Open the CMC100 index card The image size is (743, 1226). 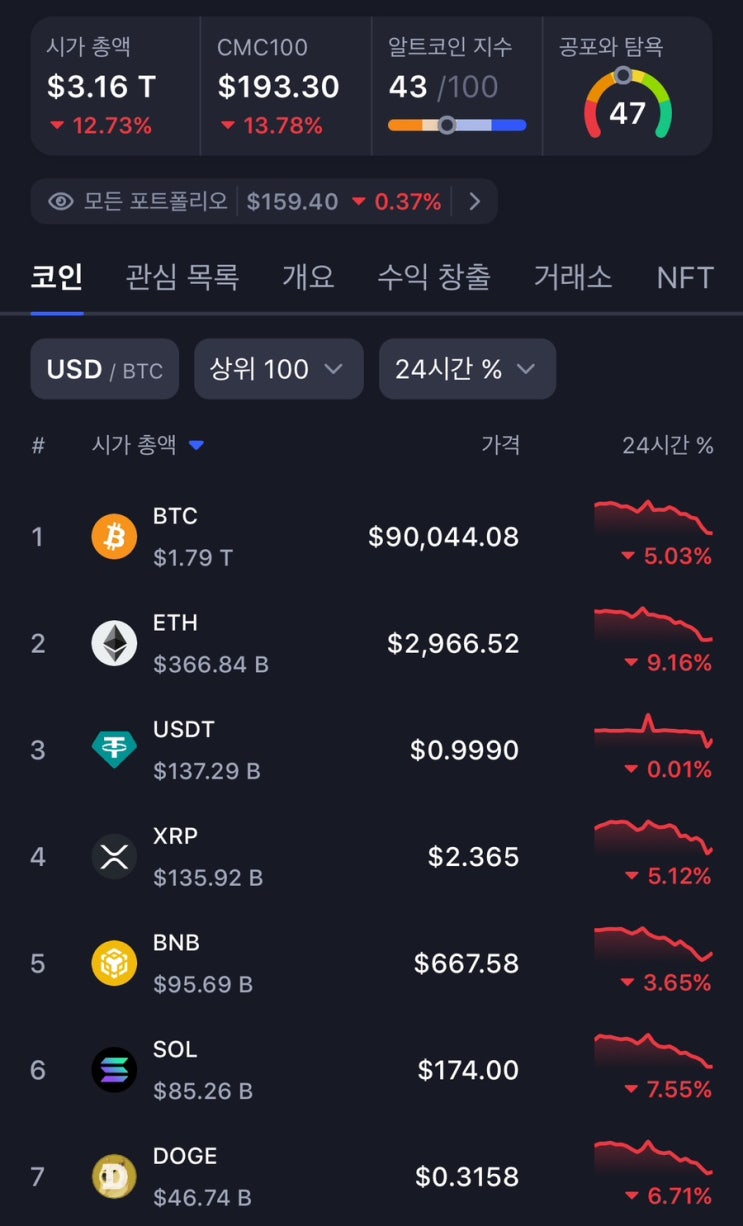click(286, 86)
